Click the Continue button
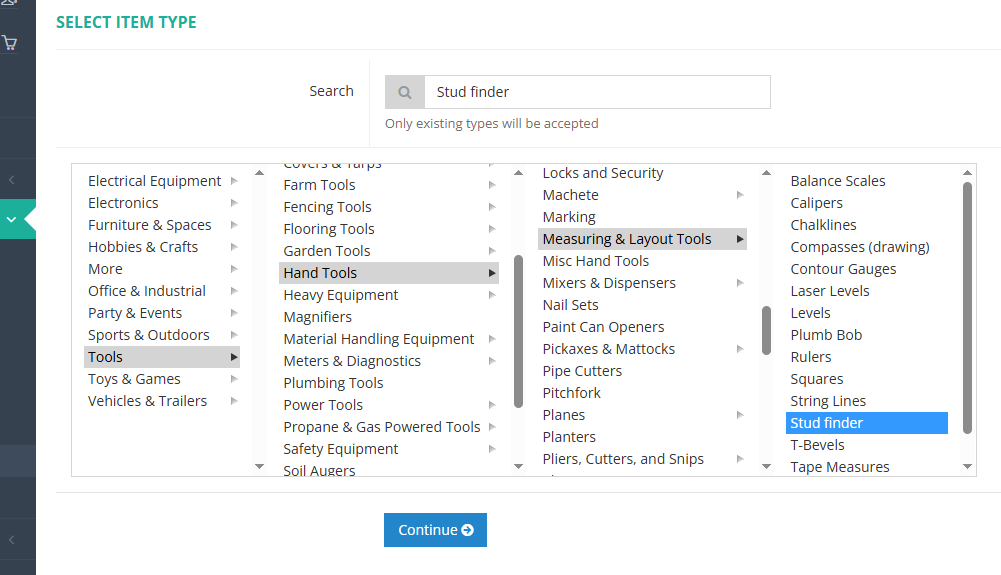1001x575 pixels. [x=435, y=530]
